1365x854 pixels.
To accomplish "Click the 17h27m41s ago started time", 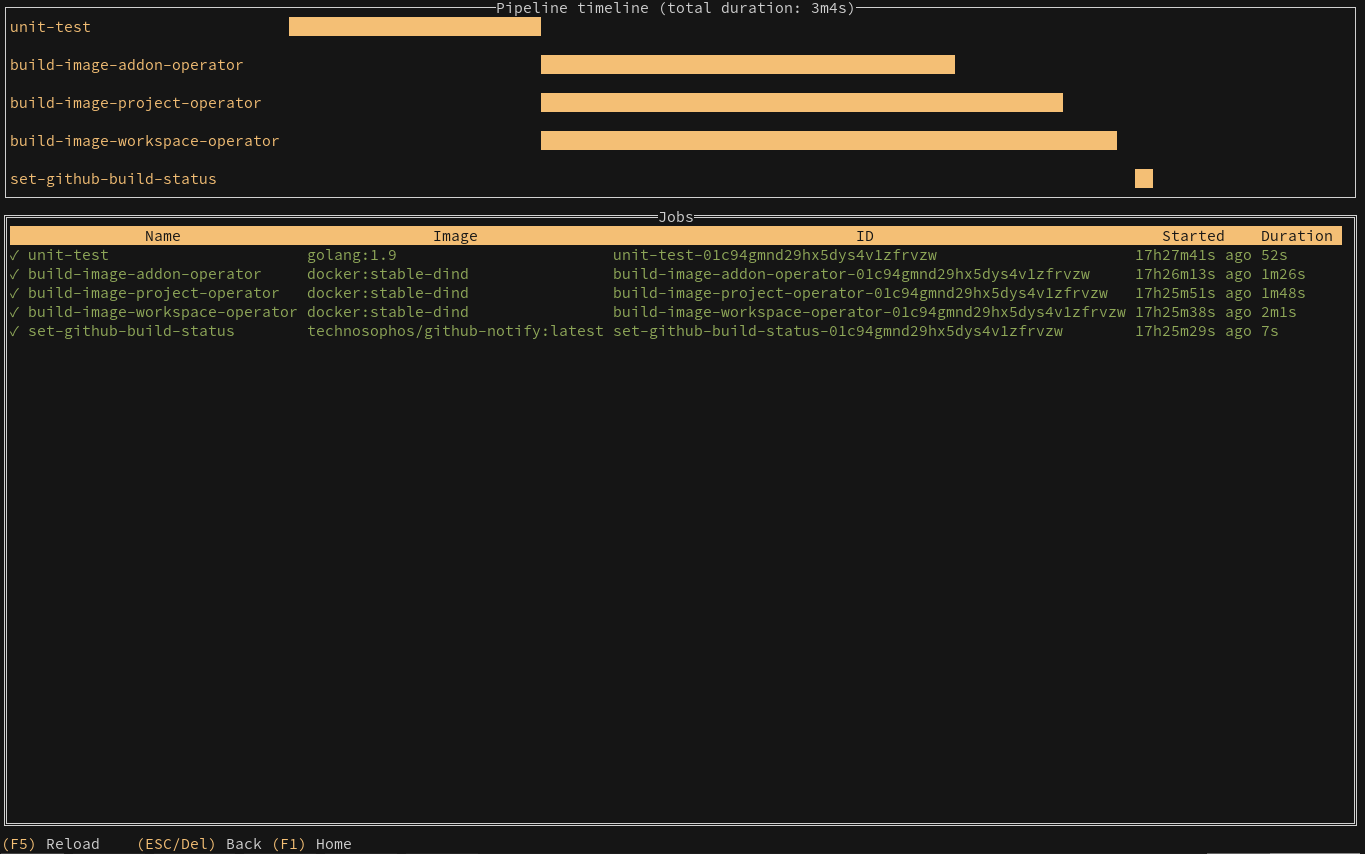I will pyautogui.click(x=1193, y=255).
